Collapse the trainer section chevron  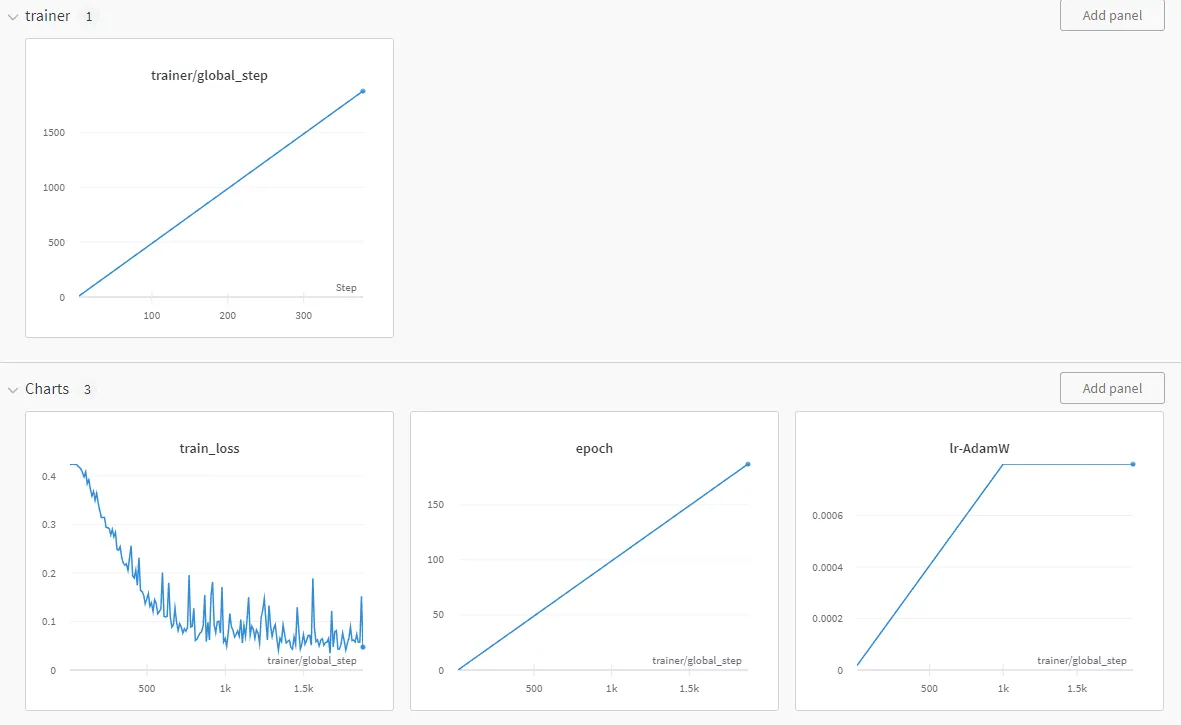click(x=13, y=17)
